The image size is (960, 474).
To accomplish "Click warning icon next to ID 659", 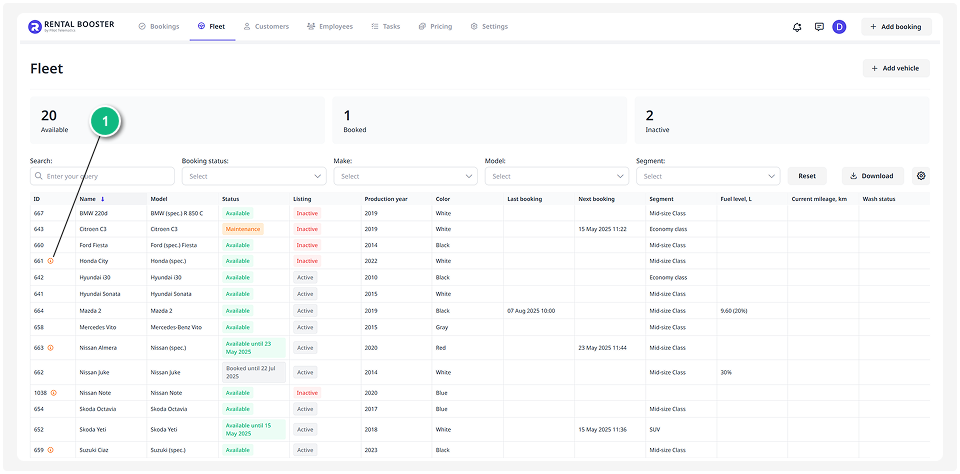I will [50, 450].
